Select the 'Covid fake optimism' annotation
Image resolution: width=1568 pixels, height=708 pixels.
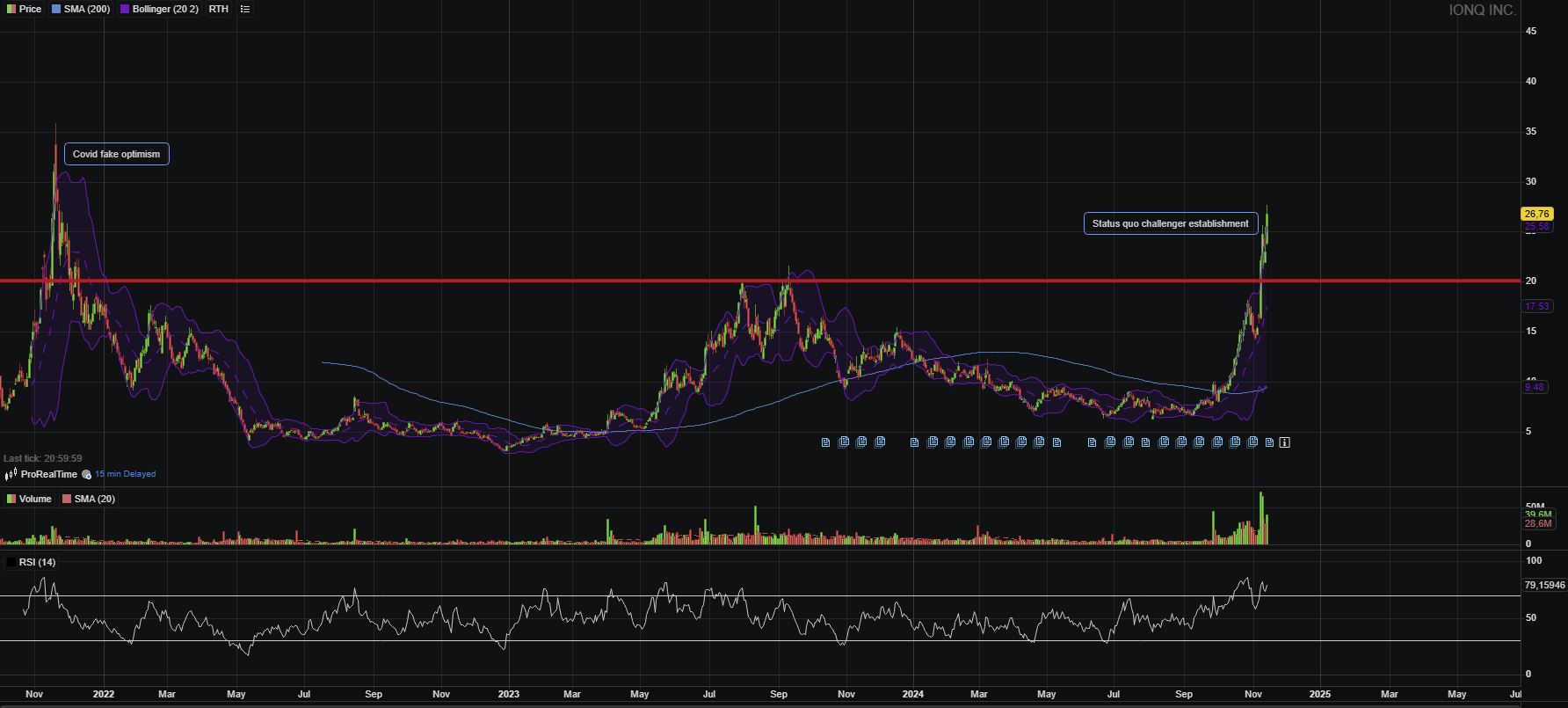(117, 154)
